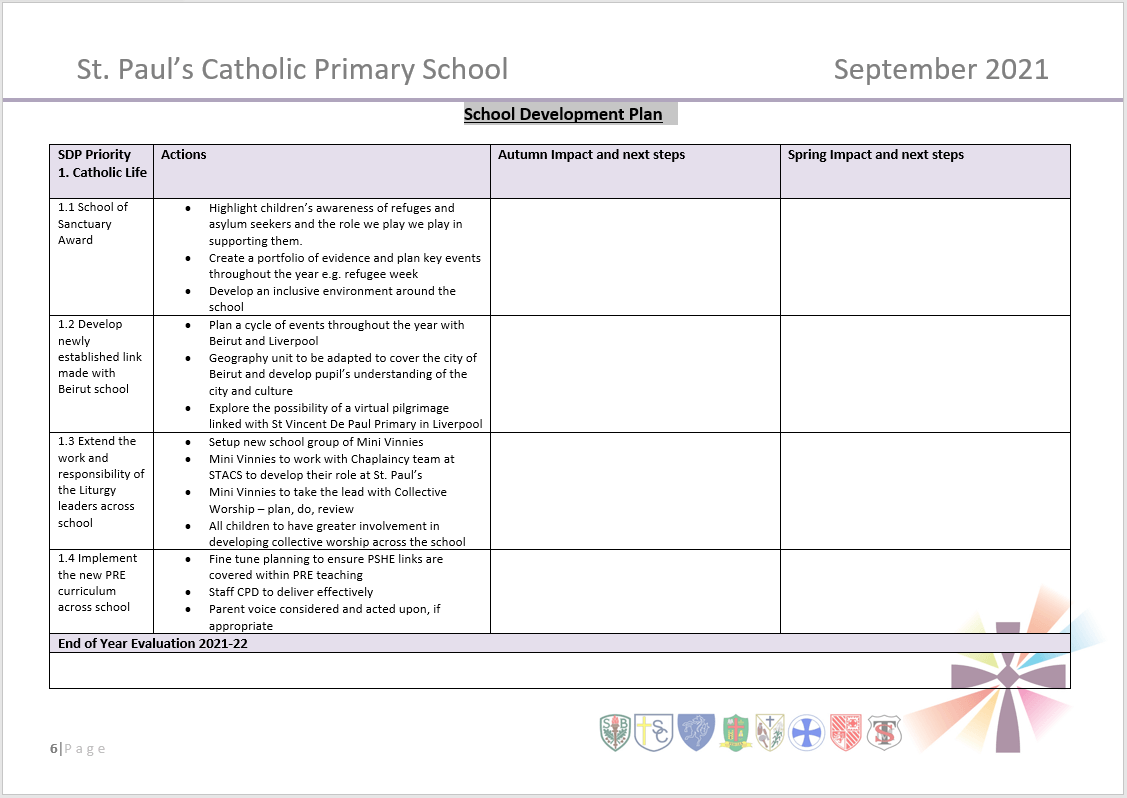Click the 'School Development Plan' heading
1127x798 pixels.
tap(563, 114)
